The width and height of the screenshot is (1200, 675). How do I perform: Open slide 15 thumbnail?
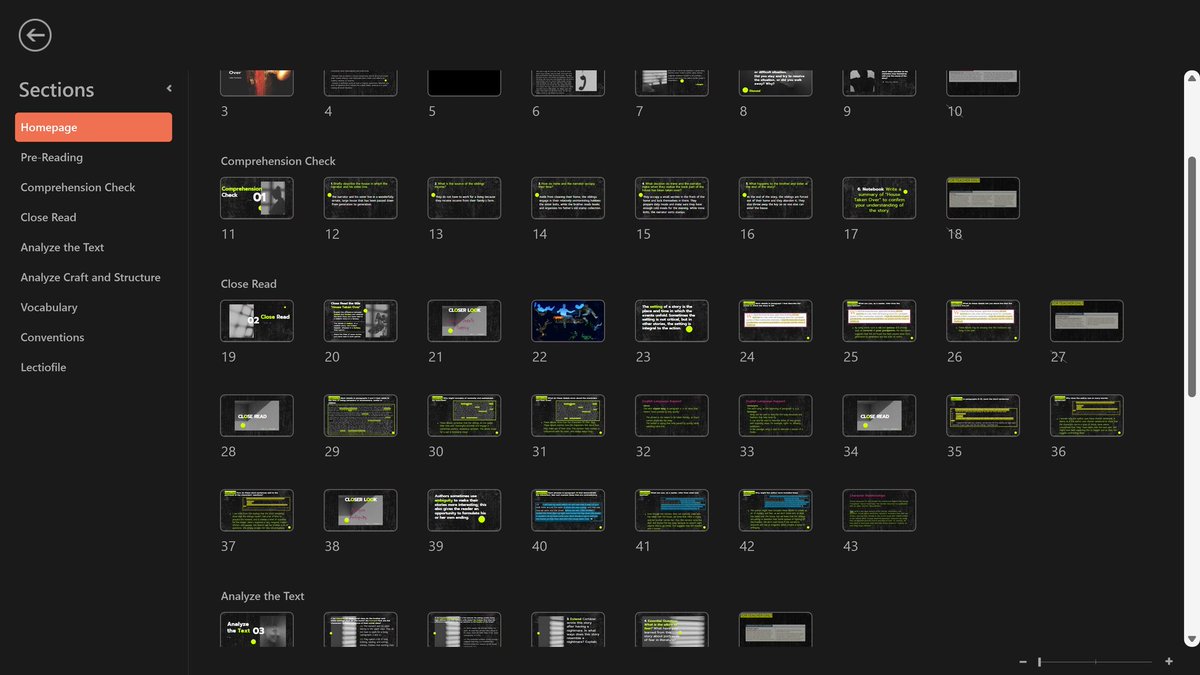672,198
